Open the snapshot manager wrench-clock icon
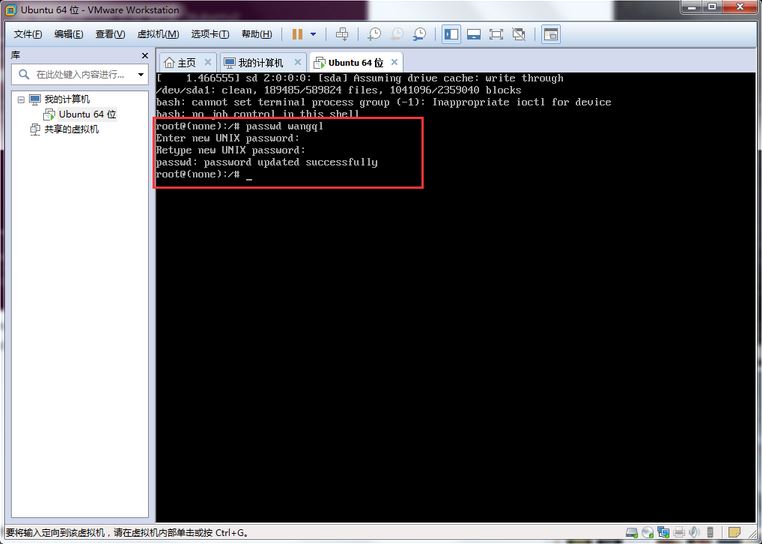 [419, 34]
